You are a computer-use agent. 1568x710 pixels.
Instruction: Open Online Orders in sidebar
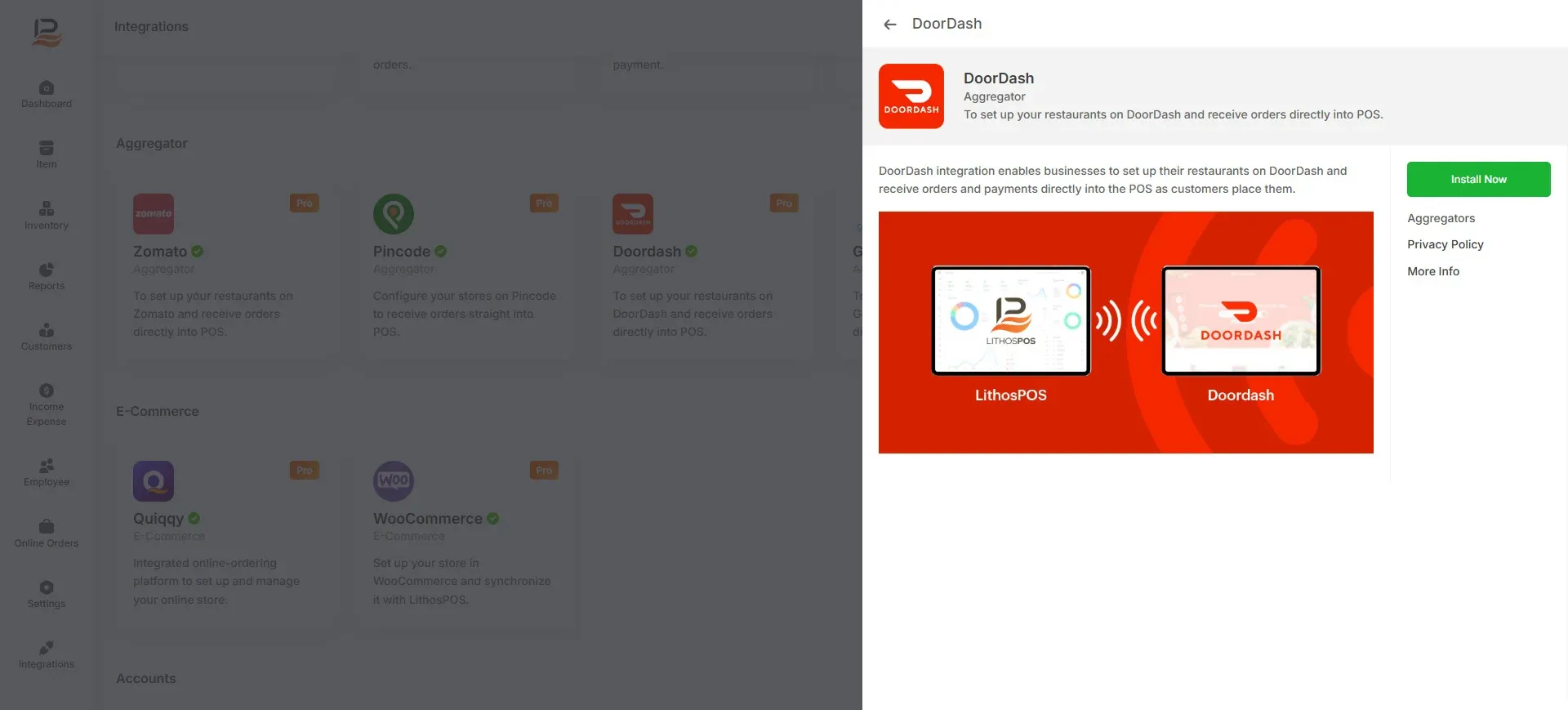pyautogui.click(x=47, y=534)
